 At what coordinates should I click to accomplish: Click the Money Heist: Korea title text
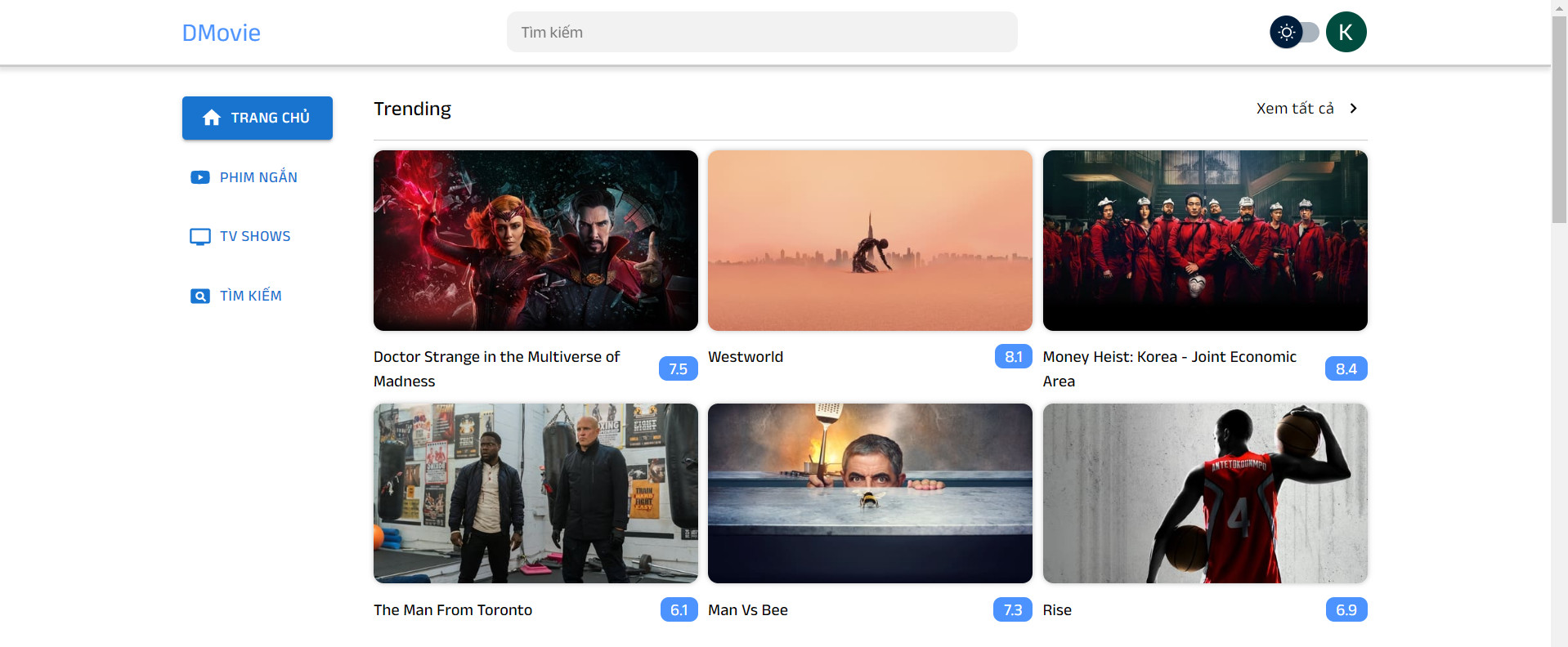1170,369
